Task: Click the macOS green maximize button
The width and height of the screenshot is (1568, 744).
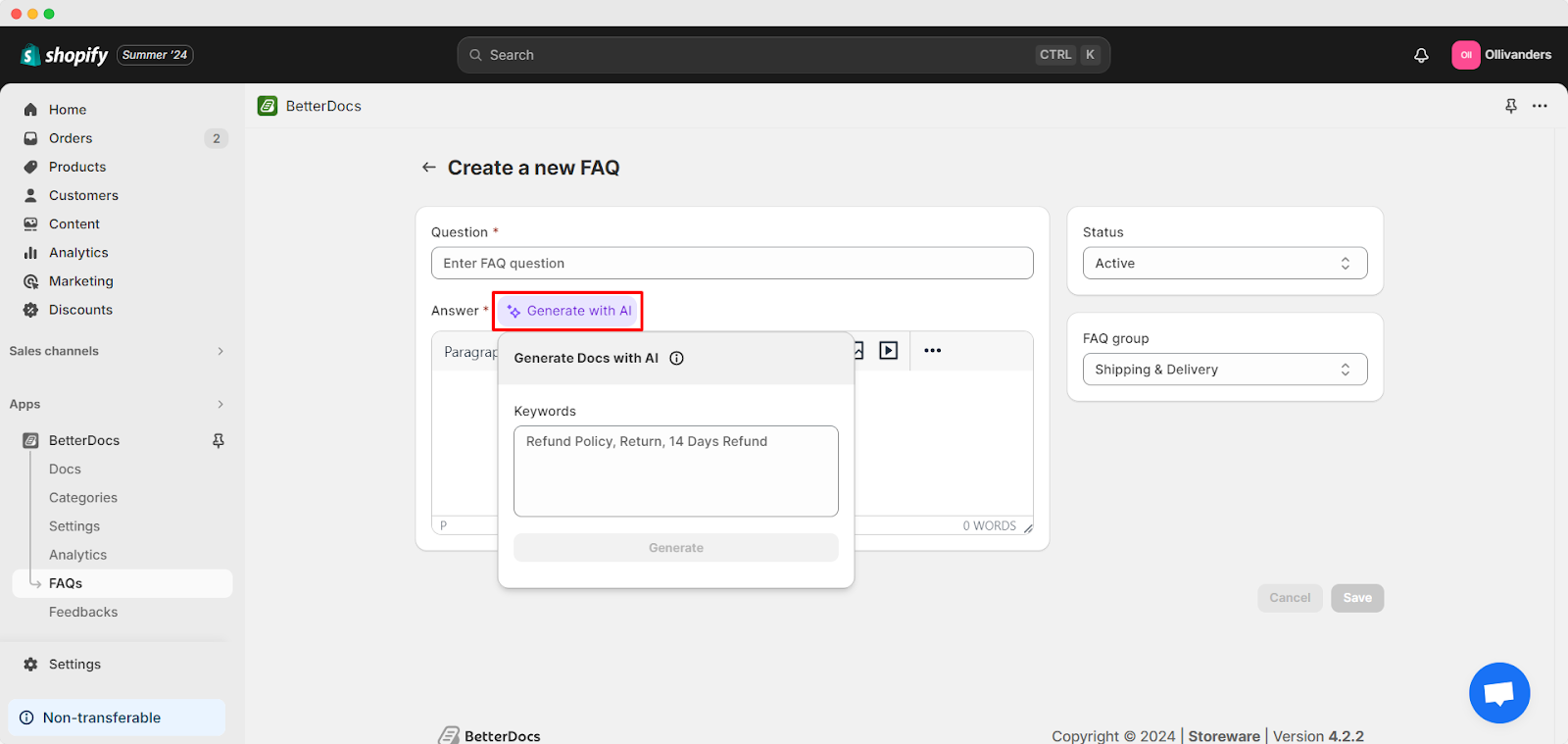Action: [x=49, y=14]
